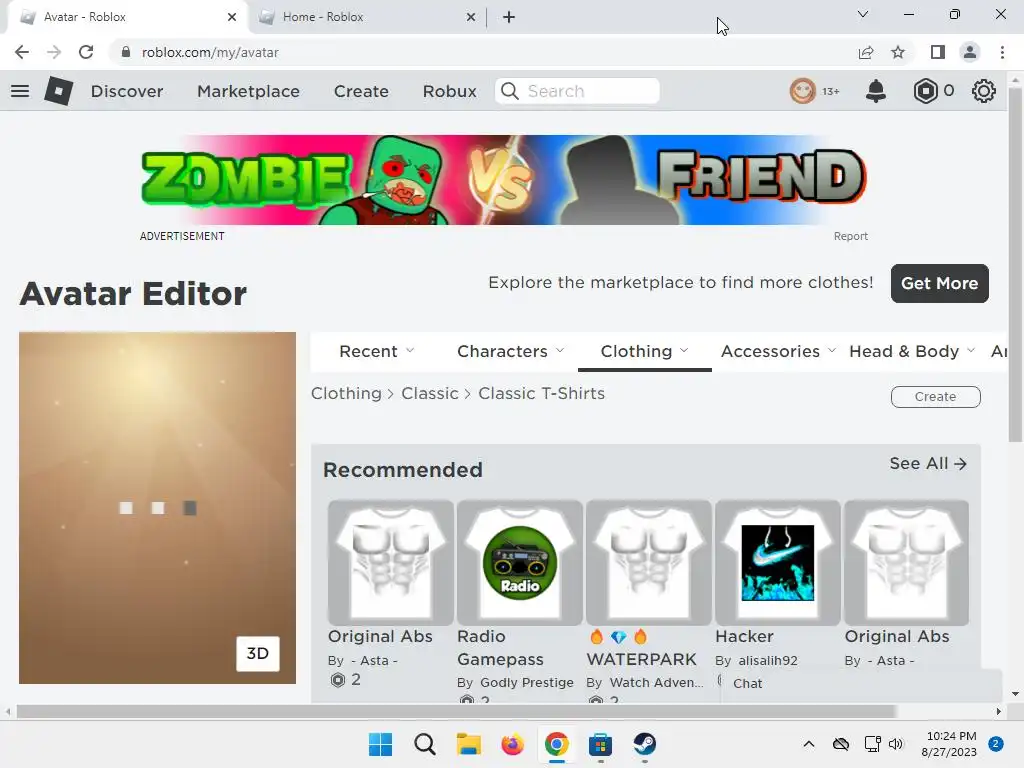The image size is (1024, 768).
Task: Click the share page icon
Action: tap(866, 52)
